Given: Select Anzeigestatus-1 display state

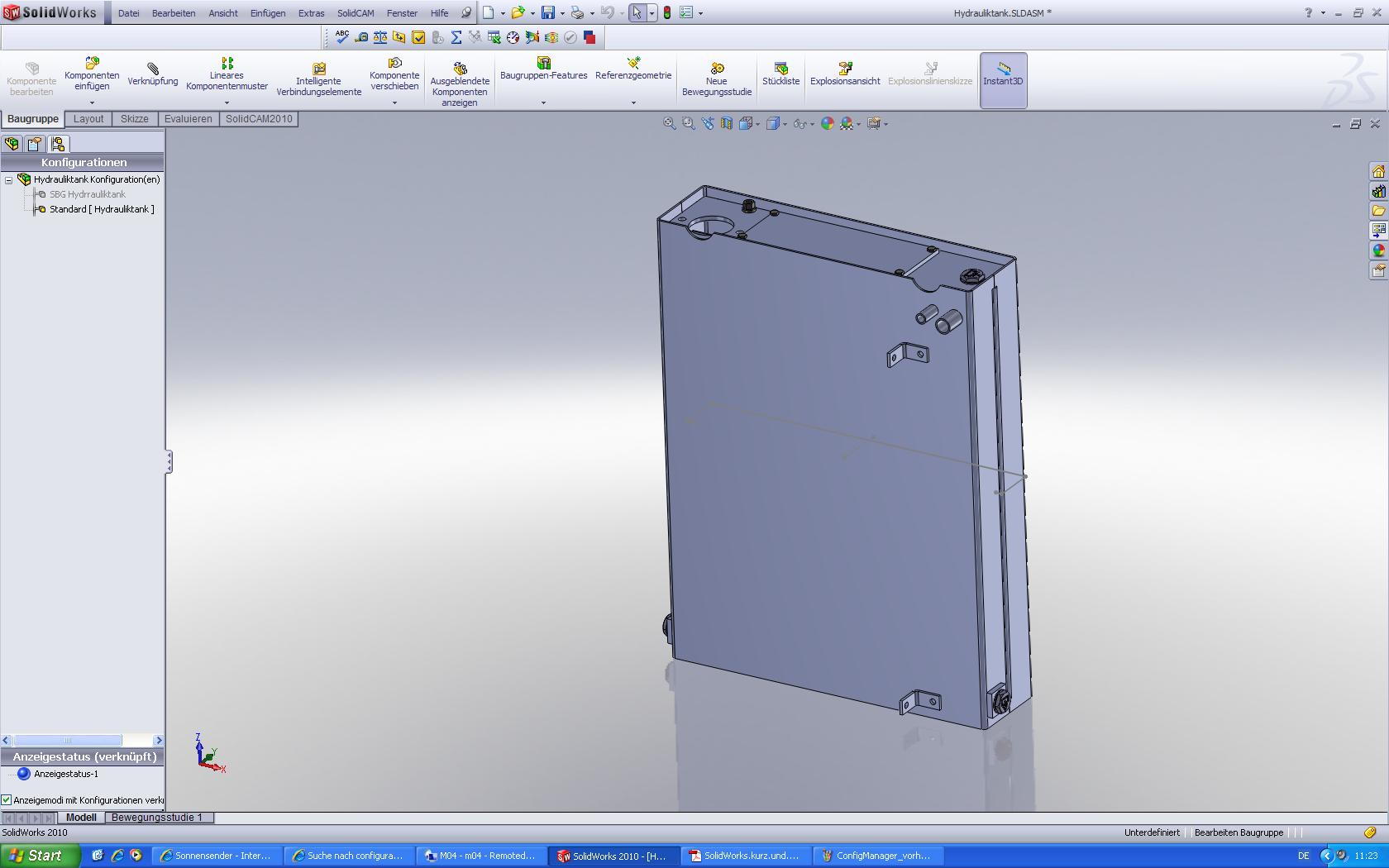Looking at the screenshot, I should tap(65, 774).
